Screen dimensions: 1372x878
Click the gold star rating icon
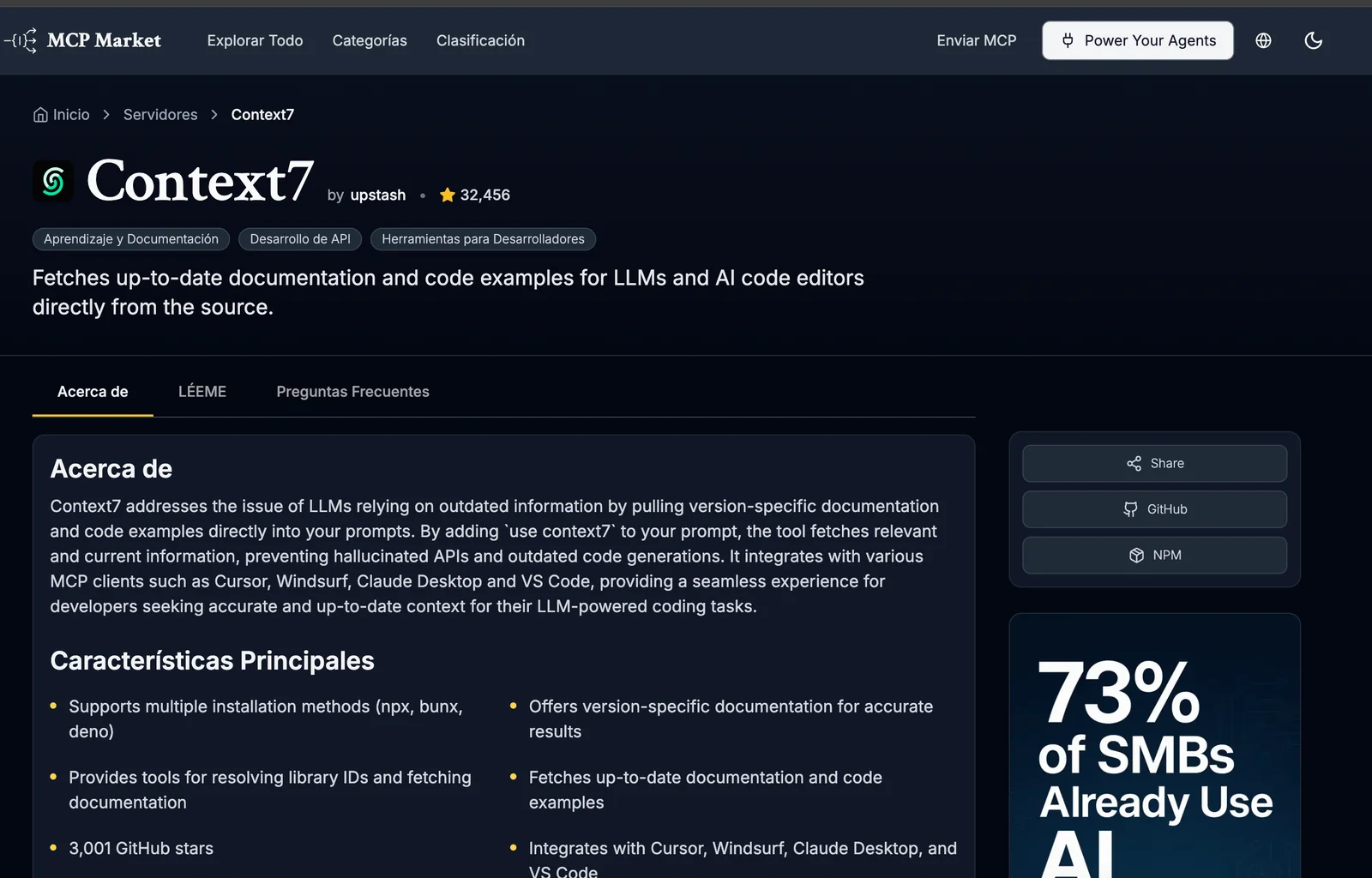coord(447,195)
